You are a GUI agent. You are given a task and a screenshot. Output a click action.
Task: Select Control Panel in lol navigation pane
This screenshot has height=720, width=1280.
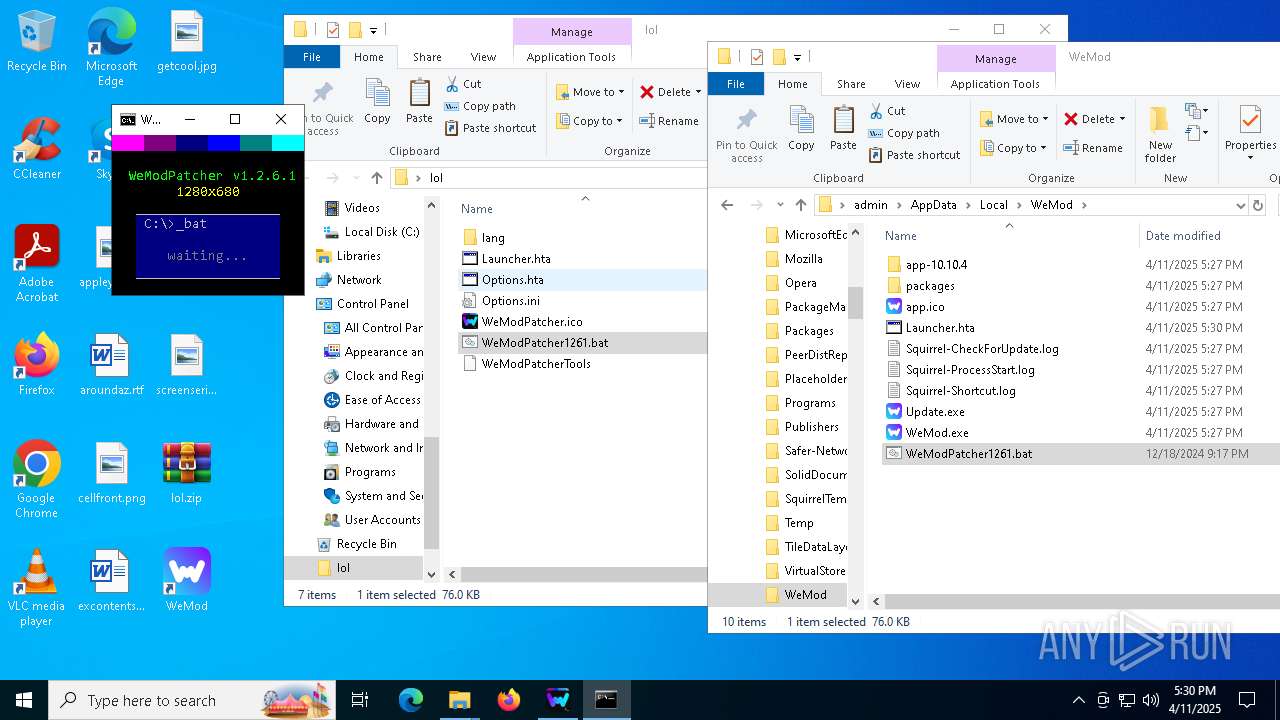pos(373,304)
